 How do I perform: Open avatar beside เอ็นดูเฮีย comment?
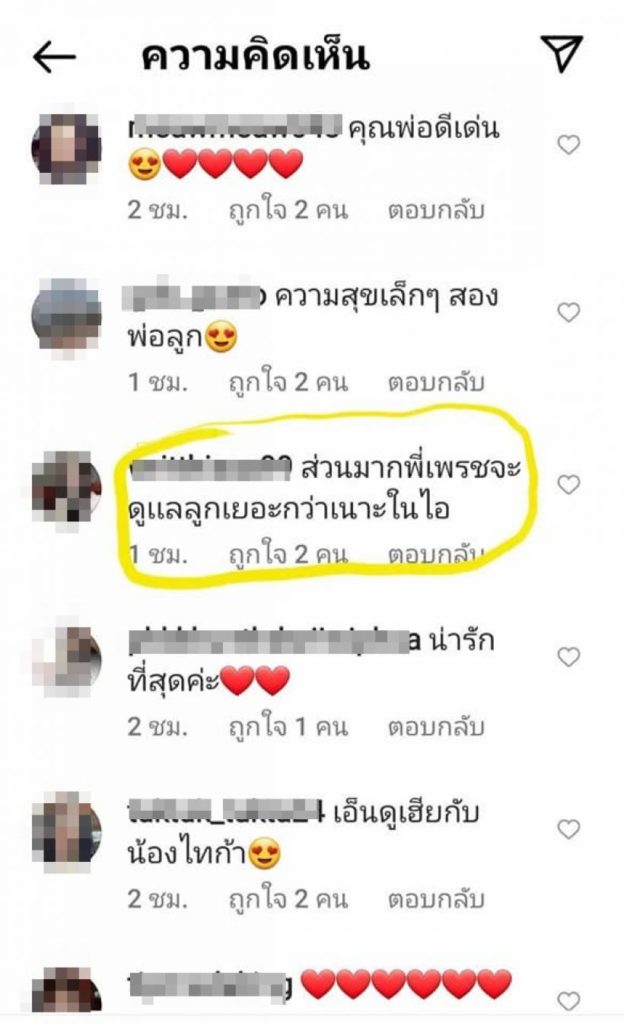67,832
